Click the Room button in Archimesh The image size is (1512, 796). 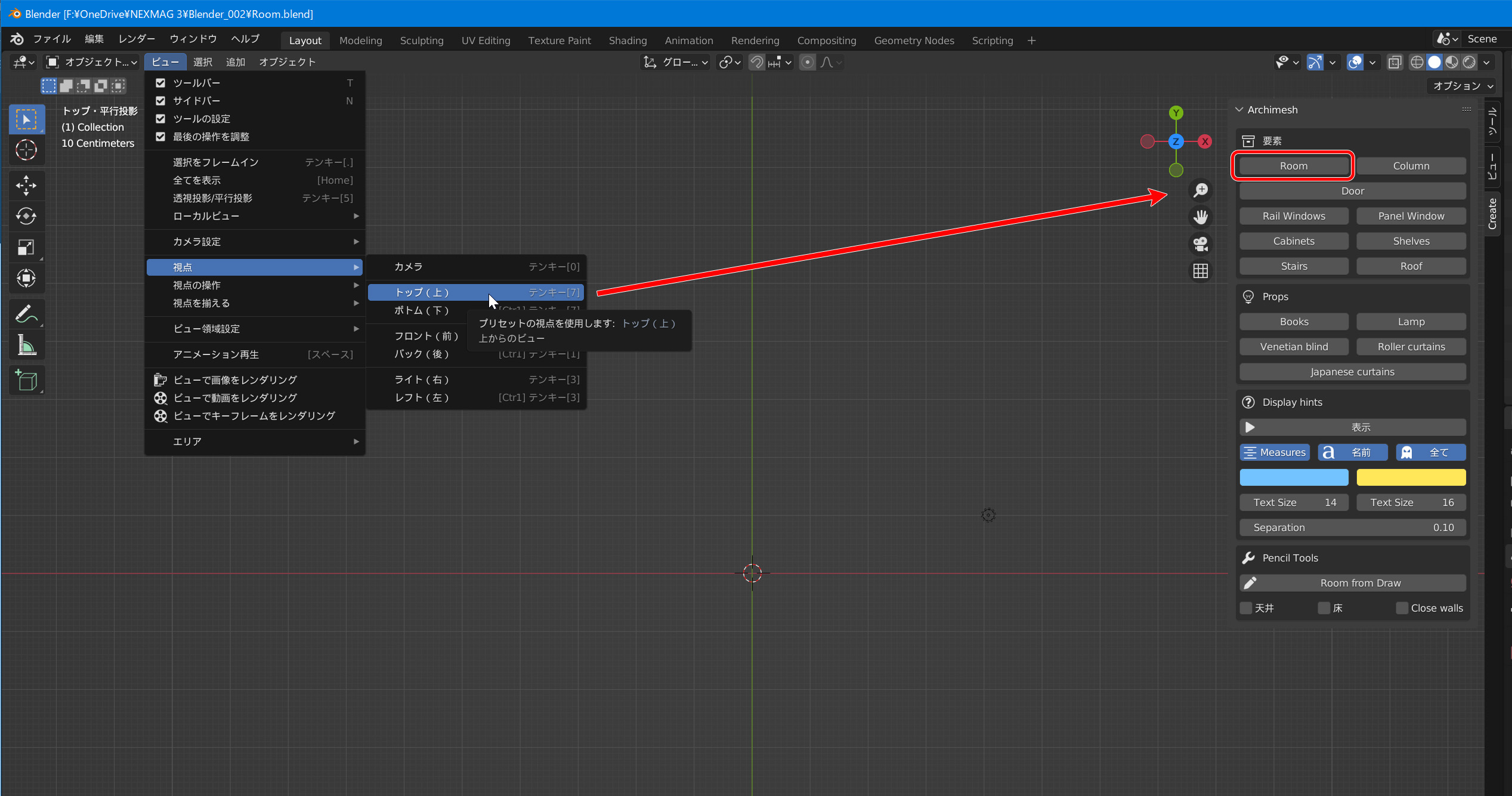pos(1293,166)
